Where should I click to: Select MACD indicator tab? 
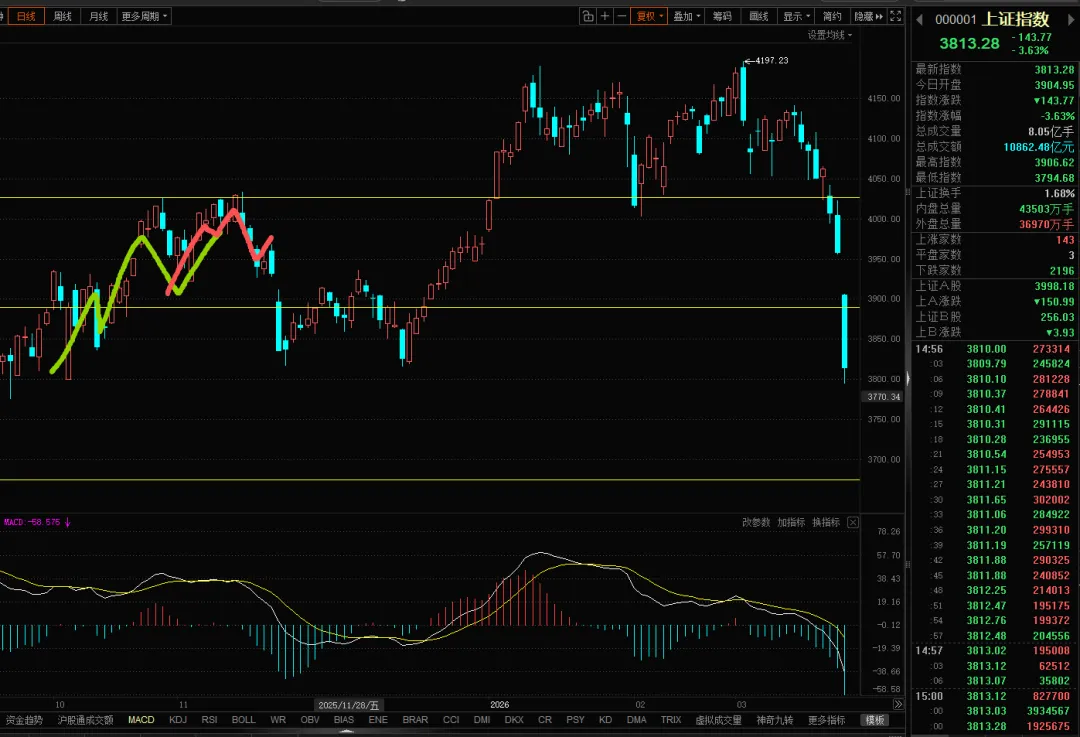[x=141, y=720]
